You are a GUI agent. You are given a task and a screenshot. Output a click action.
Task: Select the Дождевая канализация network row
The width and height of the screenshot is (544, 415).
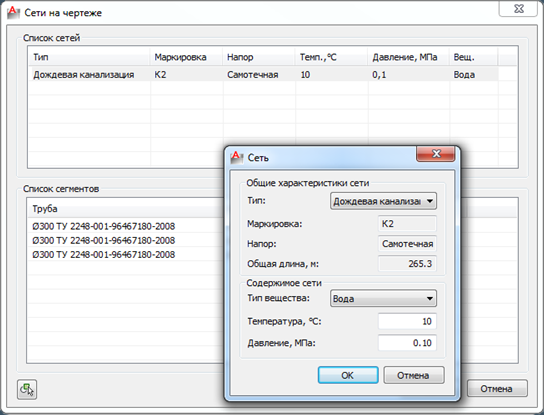[264, 75]
